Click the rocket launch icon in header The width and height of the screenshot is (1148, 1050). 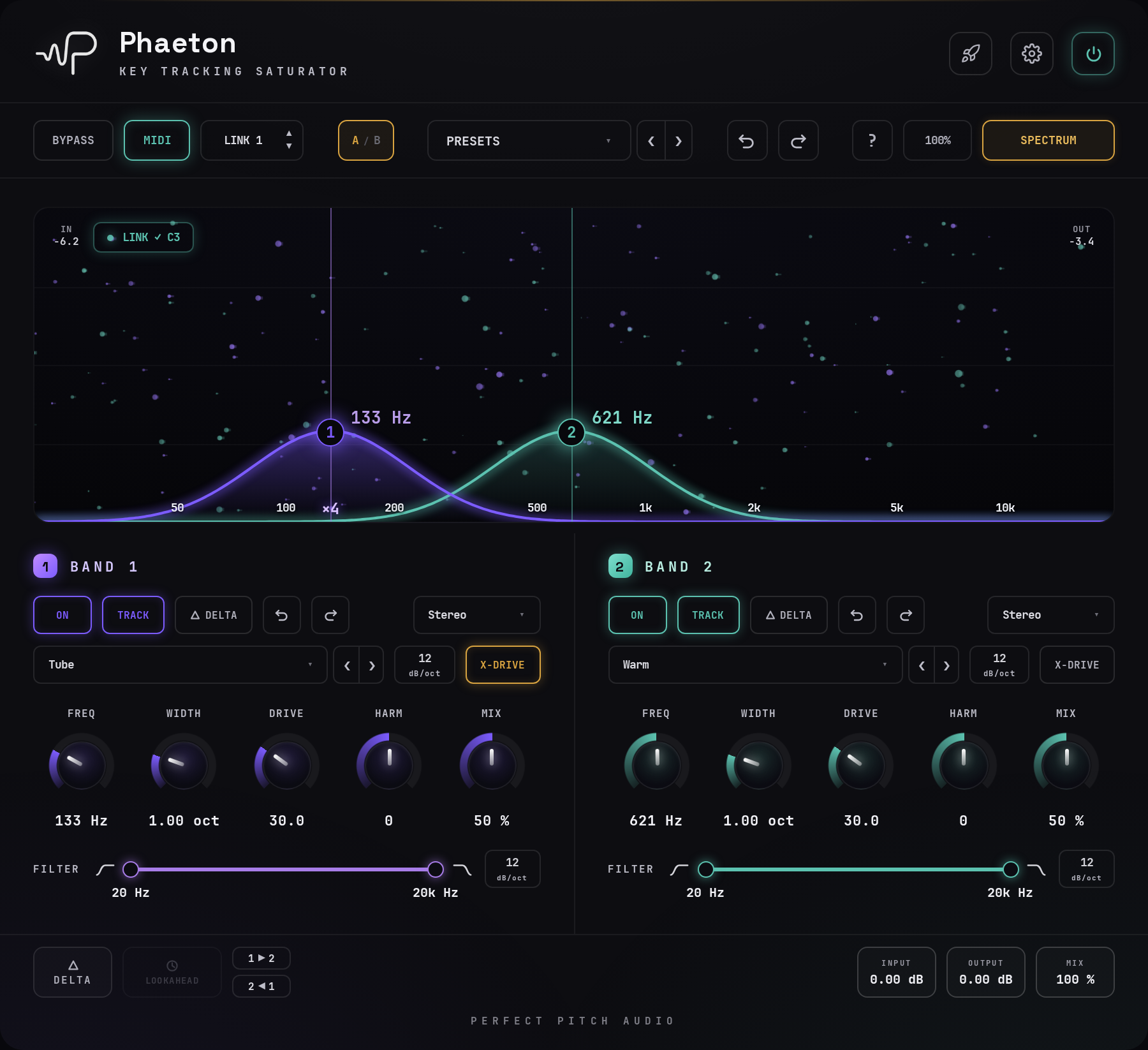click(x=970, y=54)
